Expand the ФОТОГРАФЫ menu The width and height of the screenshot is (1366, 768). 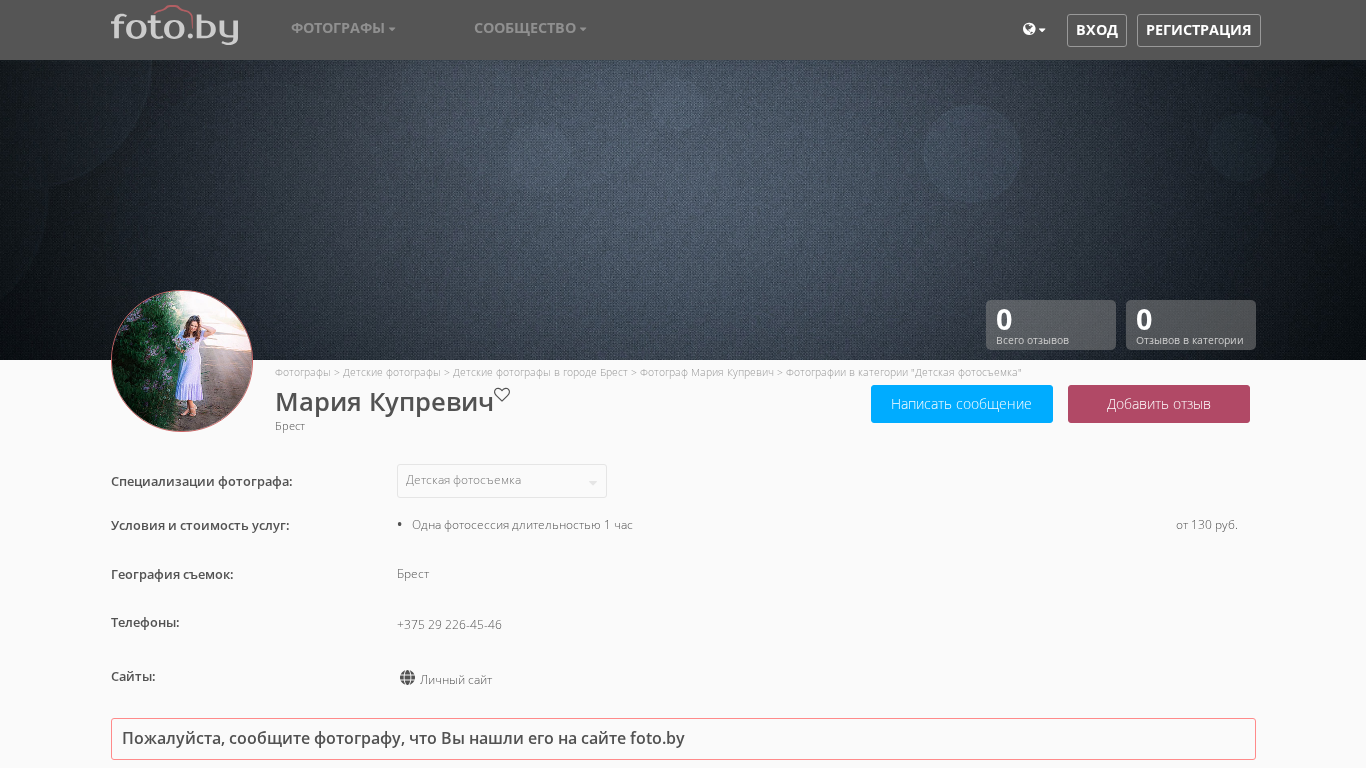pos(343,28)
